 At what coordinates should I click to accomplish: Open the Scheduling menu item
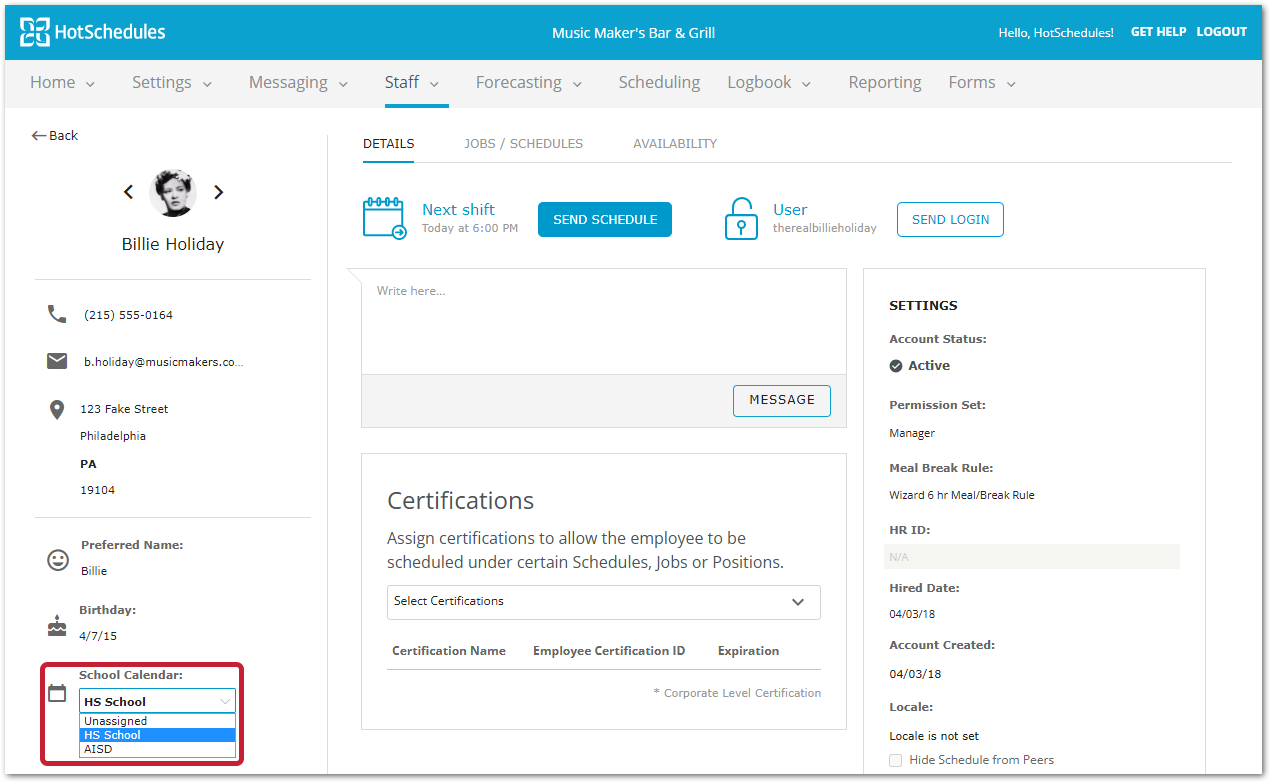[659, 83]
